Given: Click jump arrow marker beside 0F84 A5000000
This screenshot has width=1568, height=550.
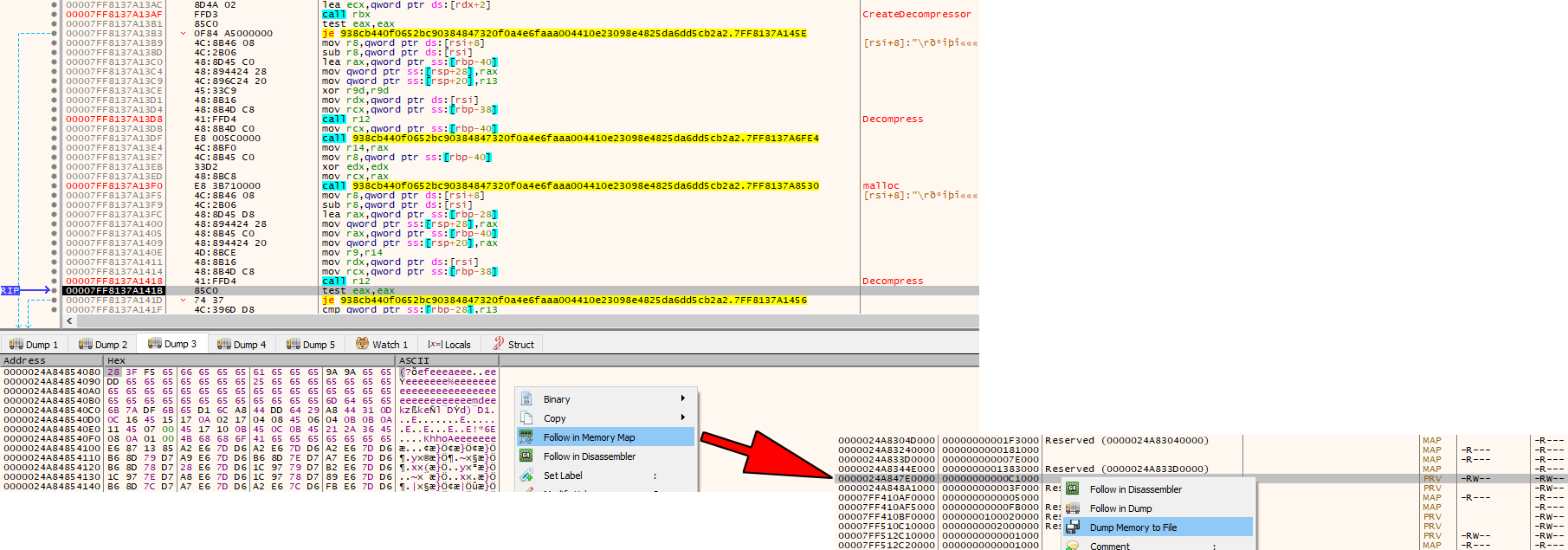Looking at the screenshot, I should (x=183, y=34).
